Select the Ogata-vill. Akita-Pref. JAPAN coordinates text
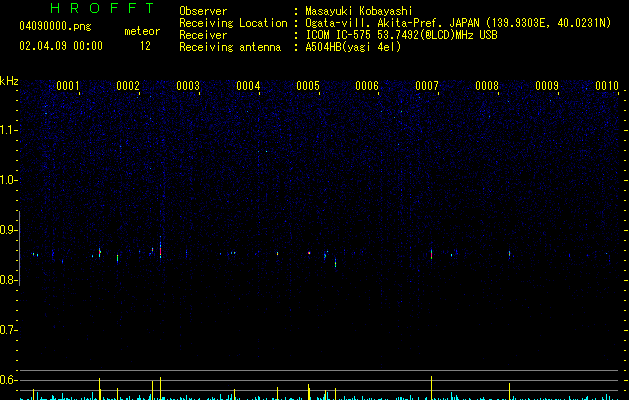 coord(458,23)
